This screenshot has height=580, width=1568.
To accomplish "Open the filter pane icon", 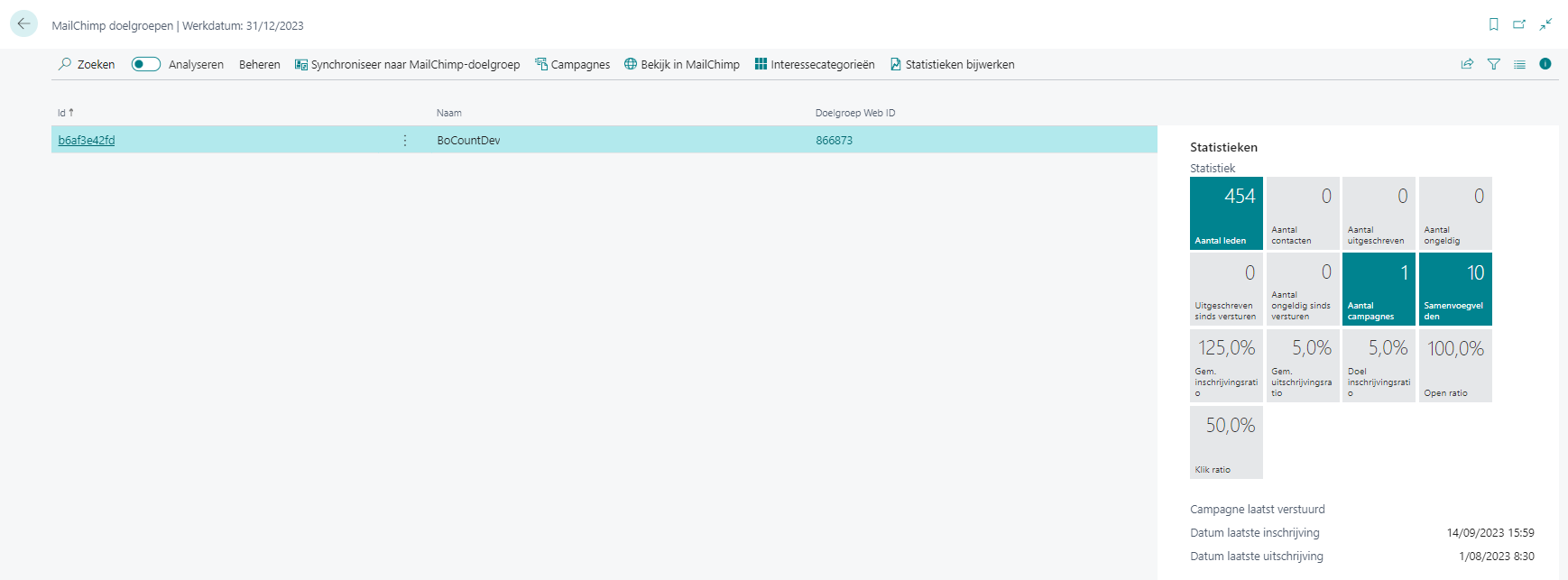I will pyautogui.click(x=1494, y=64).
